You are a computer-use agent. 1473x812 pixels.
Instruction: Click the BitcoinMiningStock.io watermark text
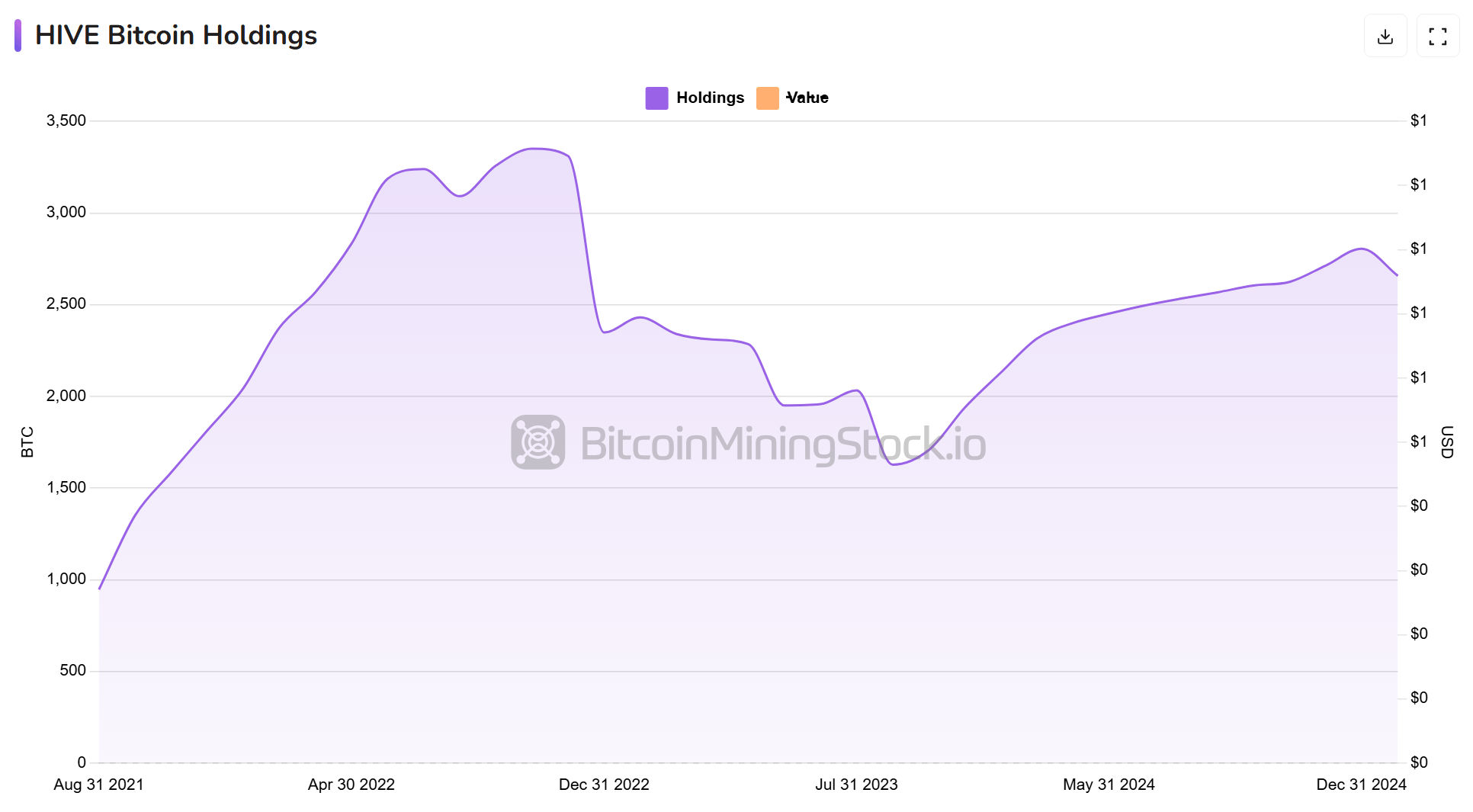[783, 444]
